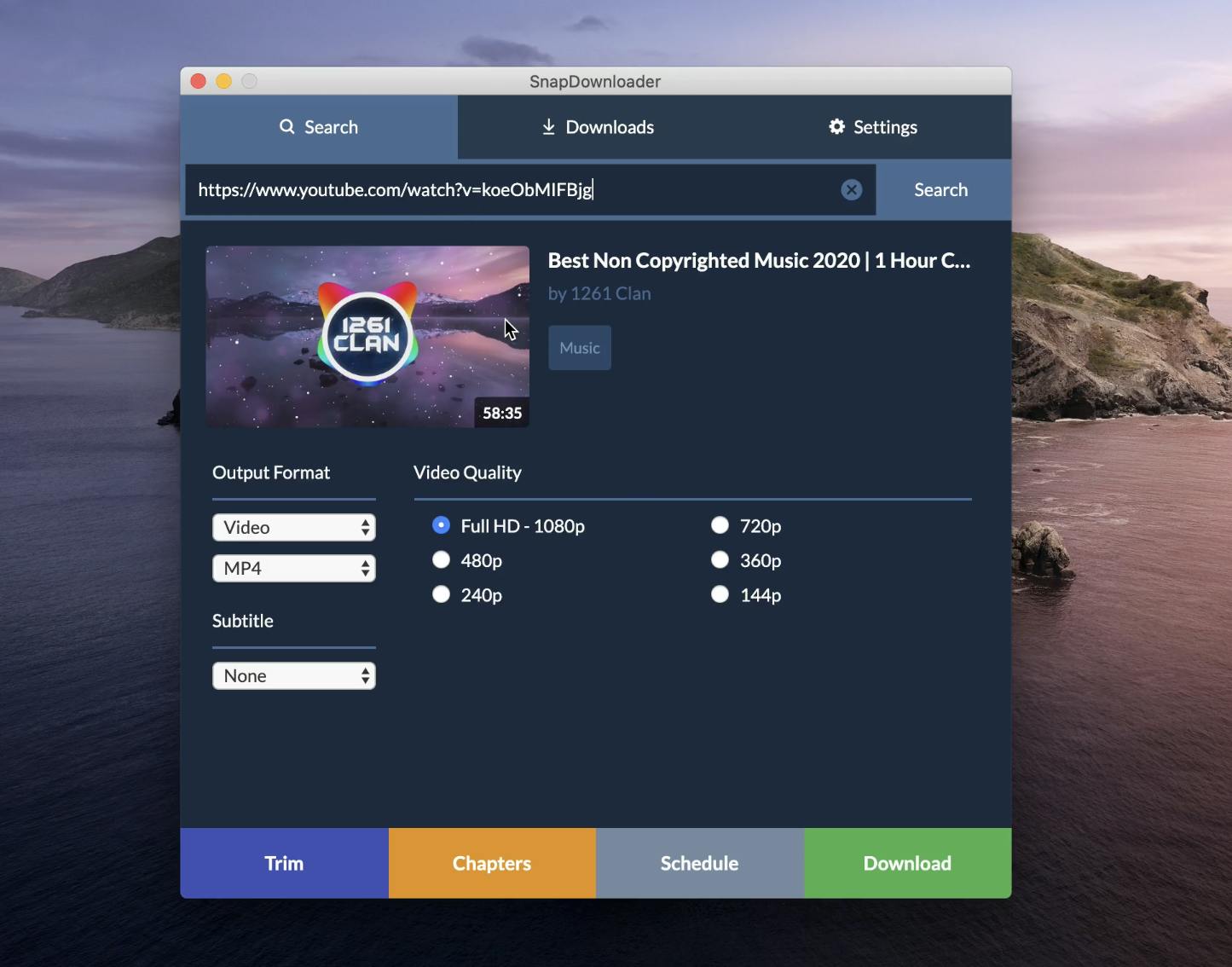
Task: Switch to the Downloads tab
Action: click(x=597, y=127)
